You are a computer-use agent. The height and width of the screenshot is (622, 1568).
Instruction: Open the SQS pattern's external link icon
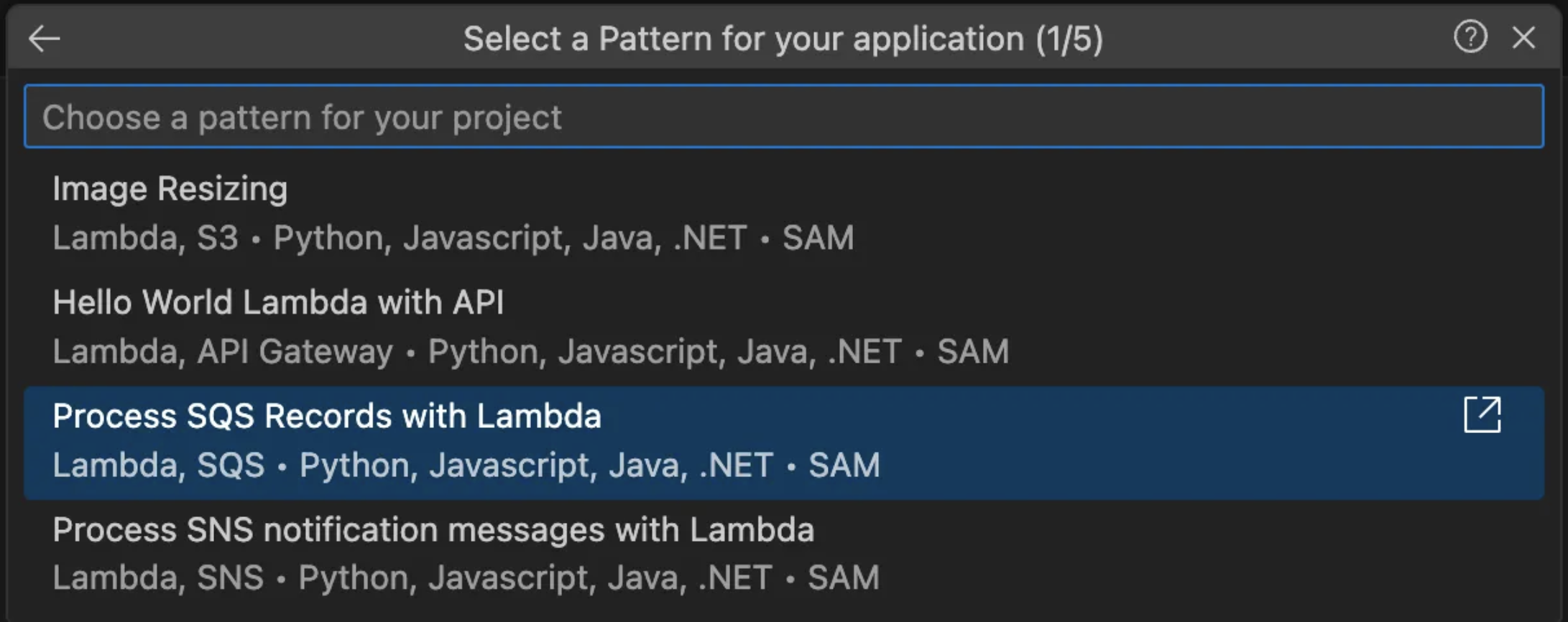pyautogui.click(x=1482, y=414)
